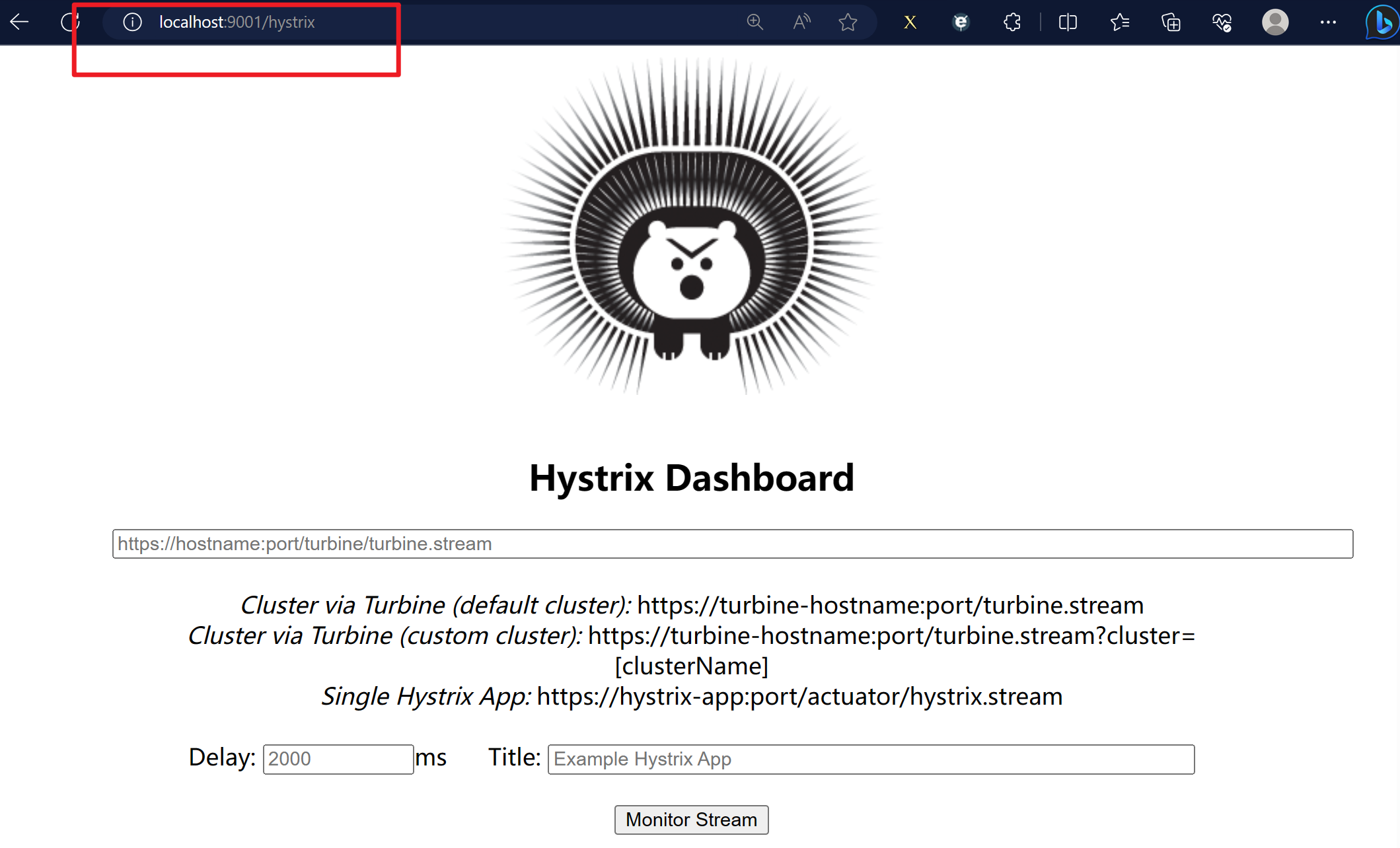Open the Settings and more menu
Image resolution: width=1400 pixels, height=848 pixels.
(1328, 22)
